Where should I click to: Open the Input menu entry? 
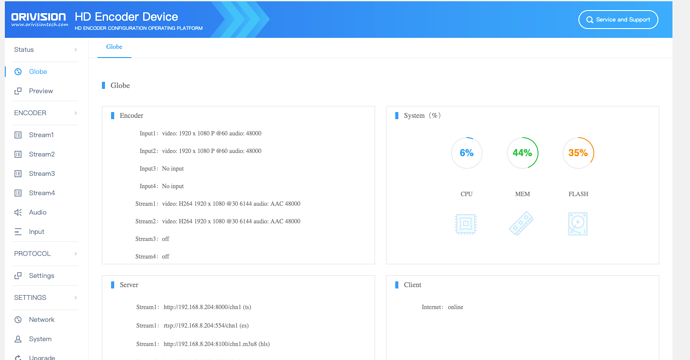(x=37, y=232)
